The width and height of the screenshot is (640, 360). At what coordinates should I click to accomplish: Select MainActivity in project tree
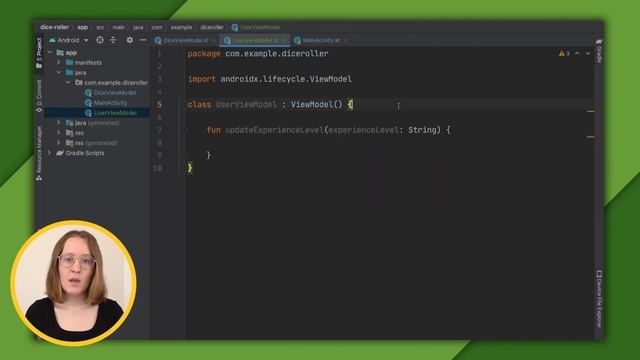click(106, 102)
